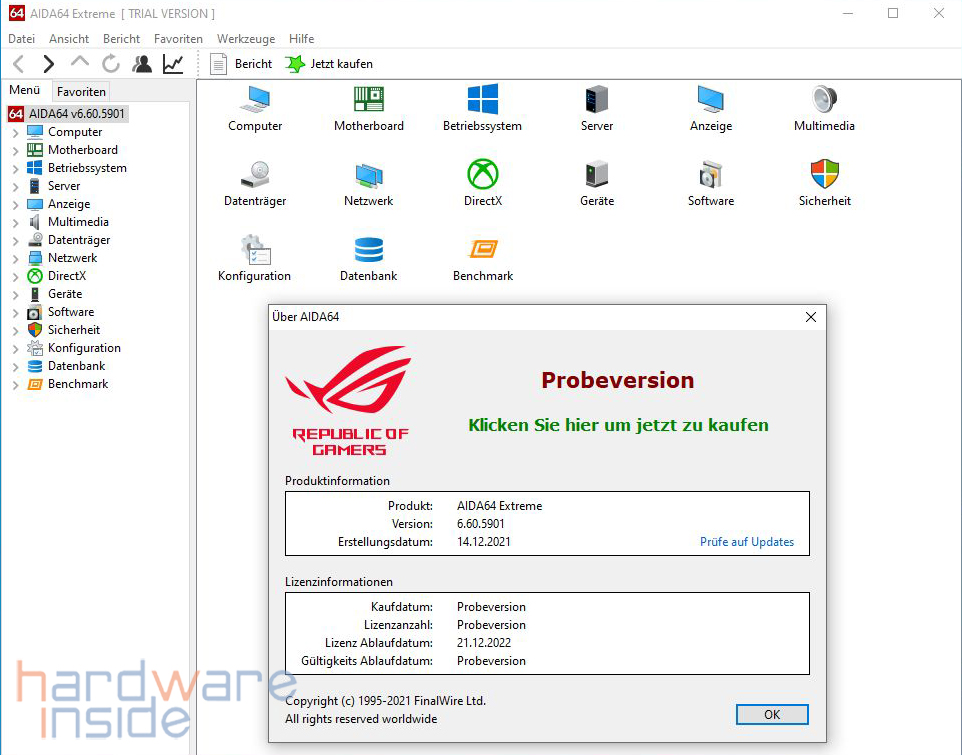Open the Favoriten menu in menu bar
Image resolution: width=962 pixels, height=755 pixels.
pos(178,39)
